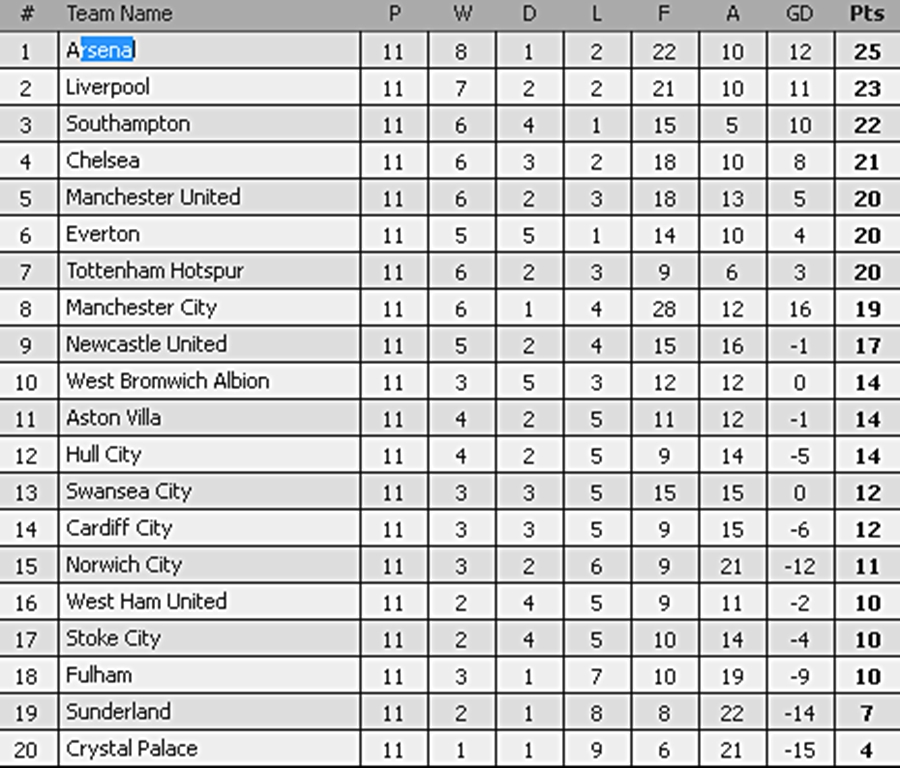Click the Manchester United row

tap(450, 197)
